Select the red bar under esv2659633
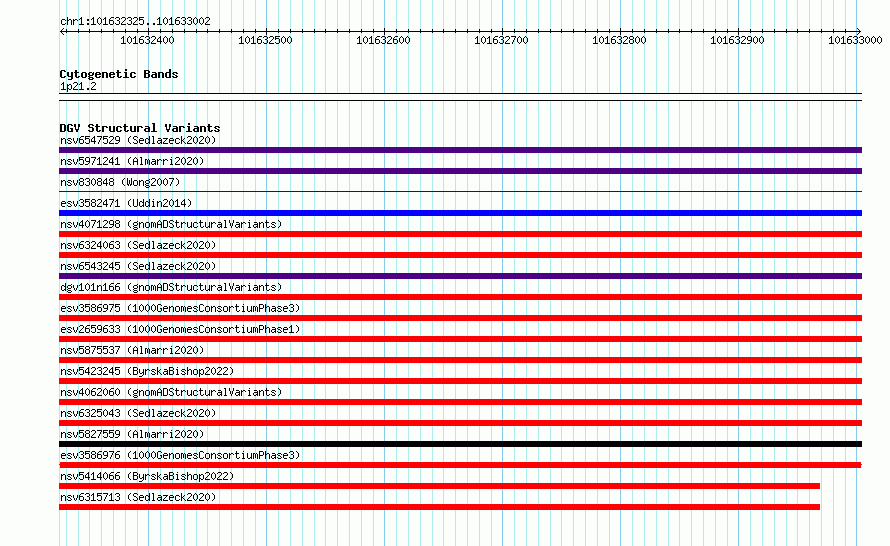Image resolution: width=890 pixels, height=546 pixels. (x=460, y=339)
